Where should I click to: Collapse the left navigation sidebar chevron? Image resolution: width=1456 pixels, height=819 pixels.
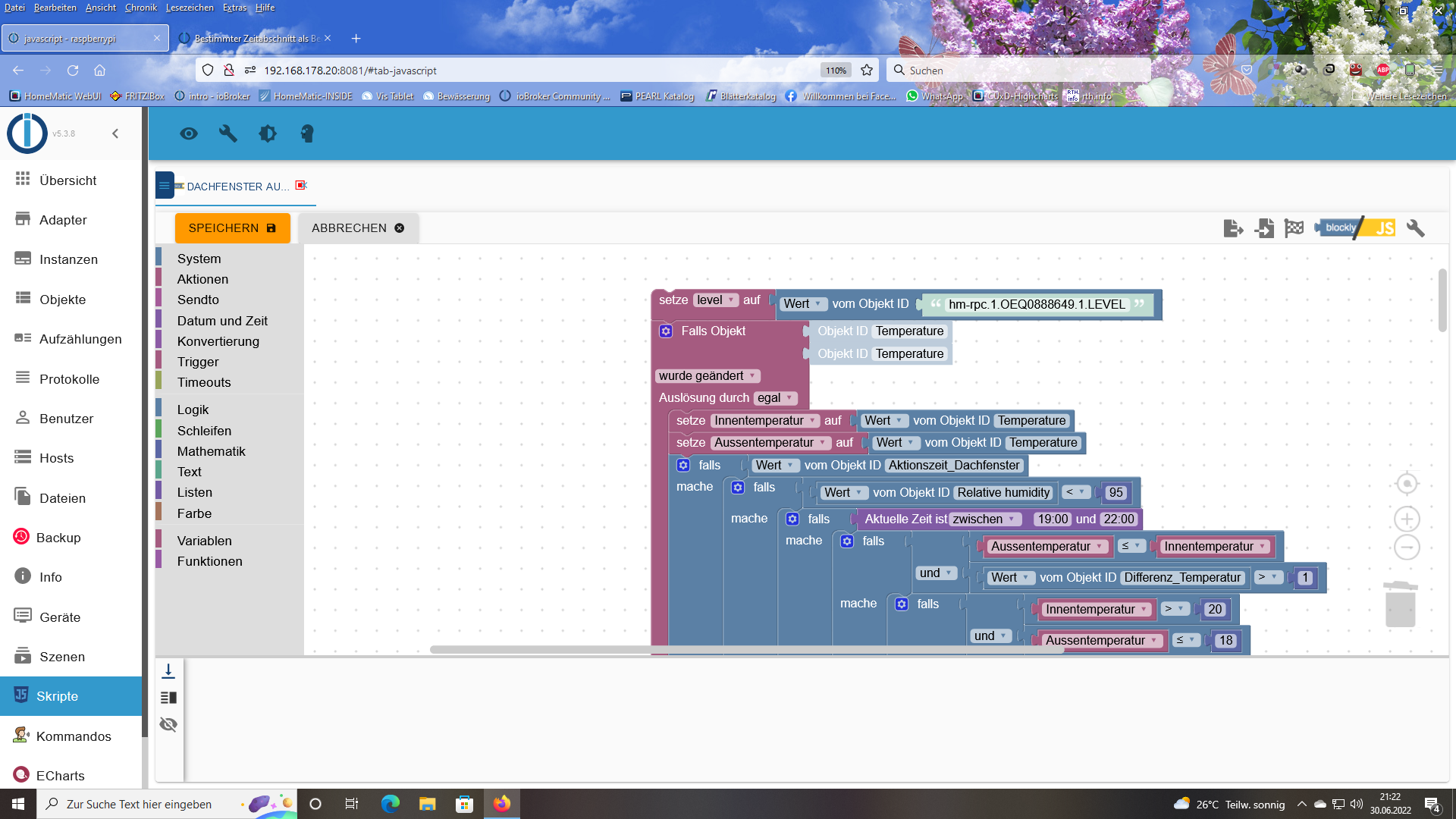(115, 134)
